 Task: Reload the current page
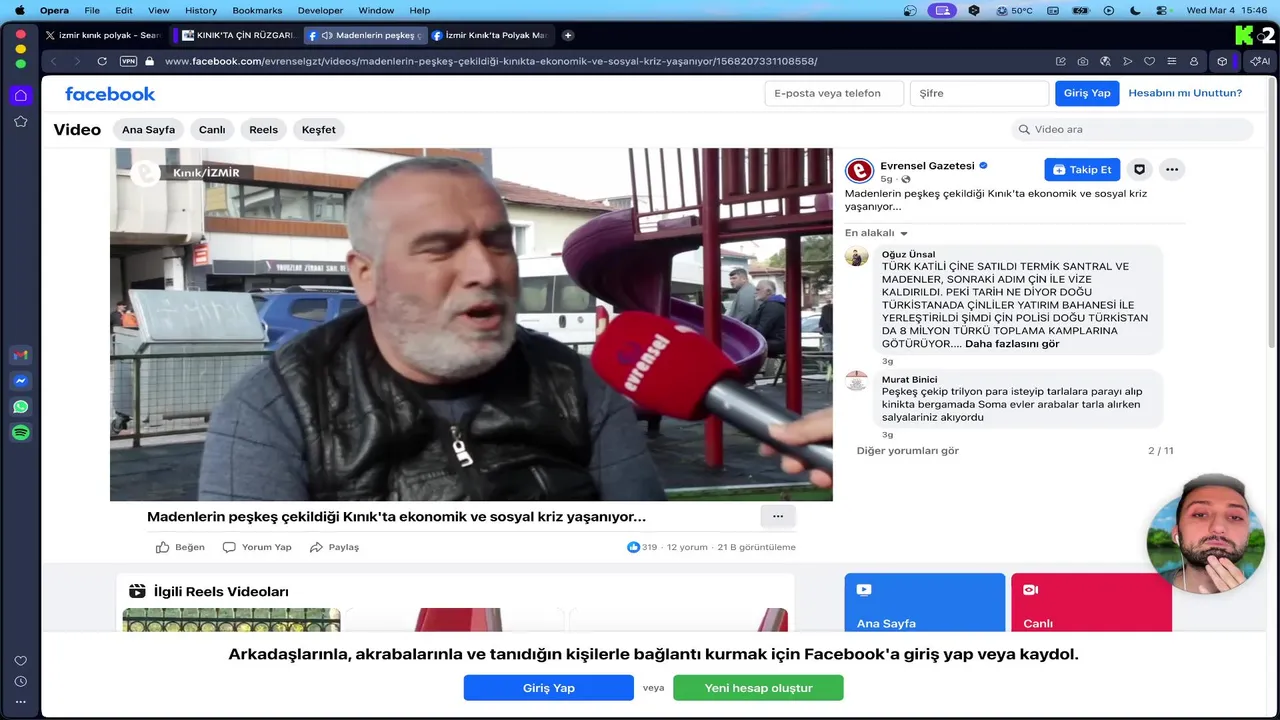click(102, 61)
